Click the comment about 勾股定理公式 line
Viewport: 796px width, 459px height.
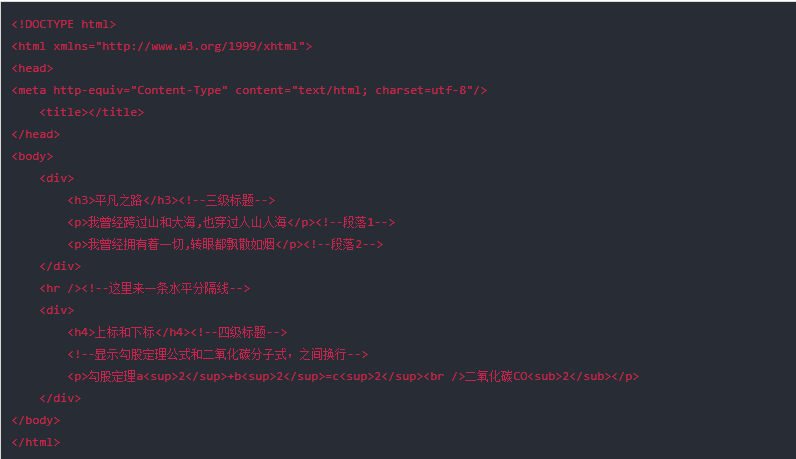(218, 354)
